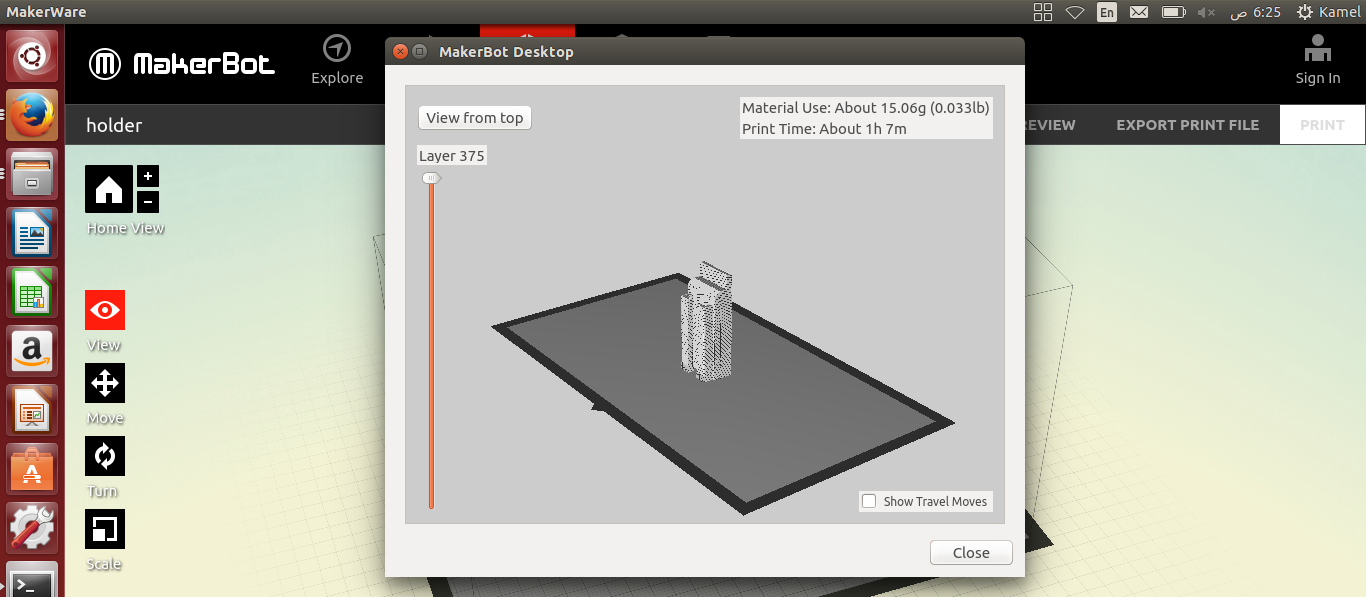Click the holder file name
Screen dimensions: 1366x597
click(114, 125)
